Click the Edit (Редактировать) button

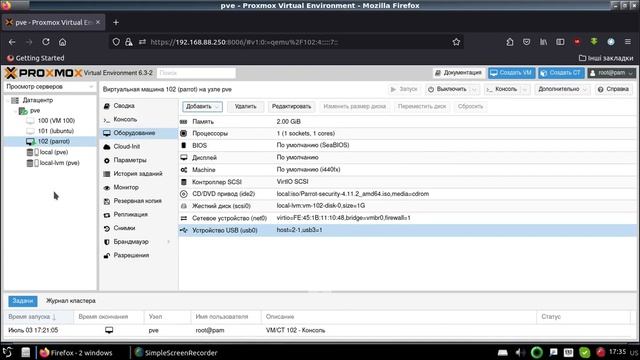(291, 107)
